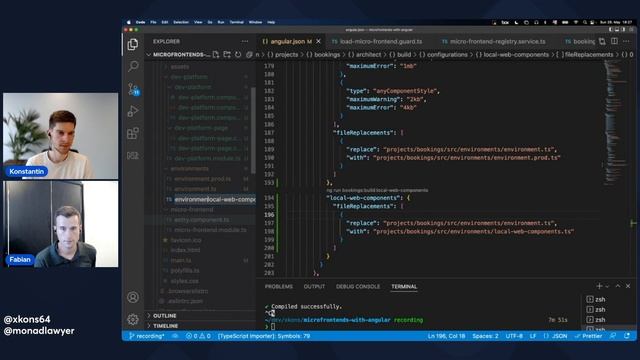Viewport: 640px width, 360px height.
Task: Click TypeScript Importer symbols status item
Action: click(264, 336)
